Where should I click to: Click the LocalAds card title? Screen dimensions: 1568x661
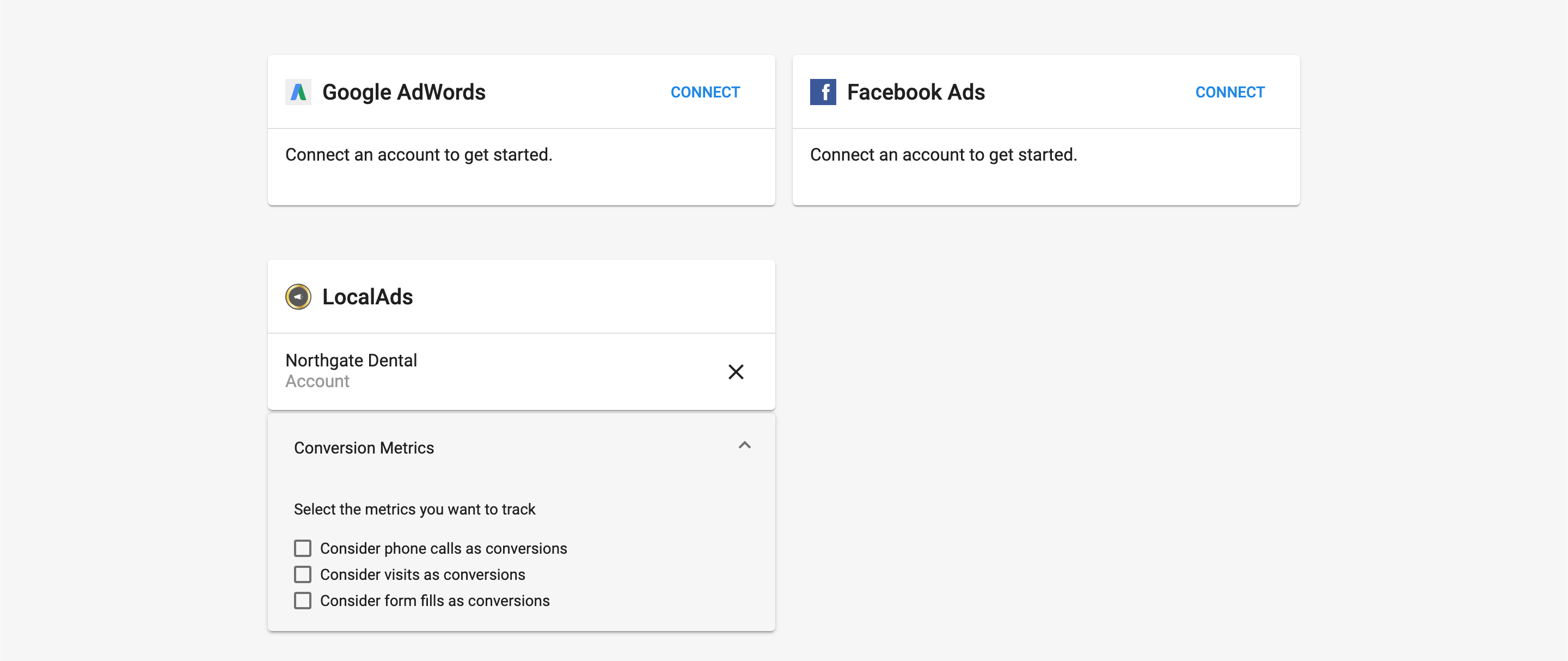pos(367,296)
